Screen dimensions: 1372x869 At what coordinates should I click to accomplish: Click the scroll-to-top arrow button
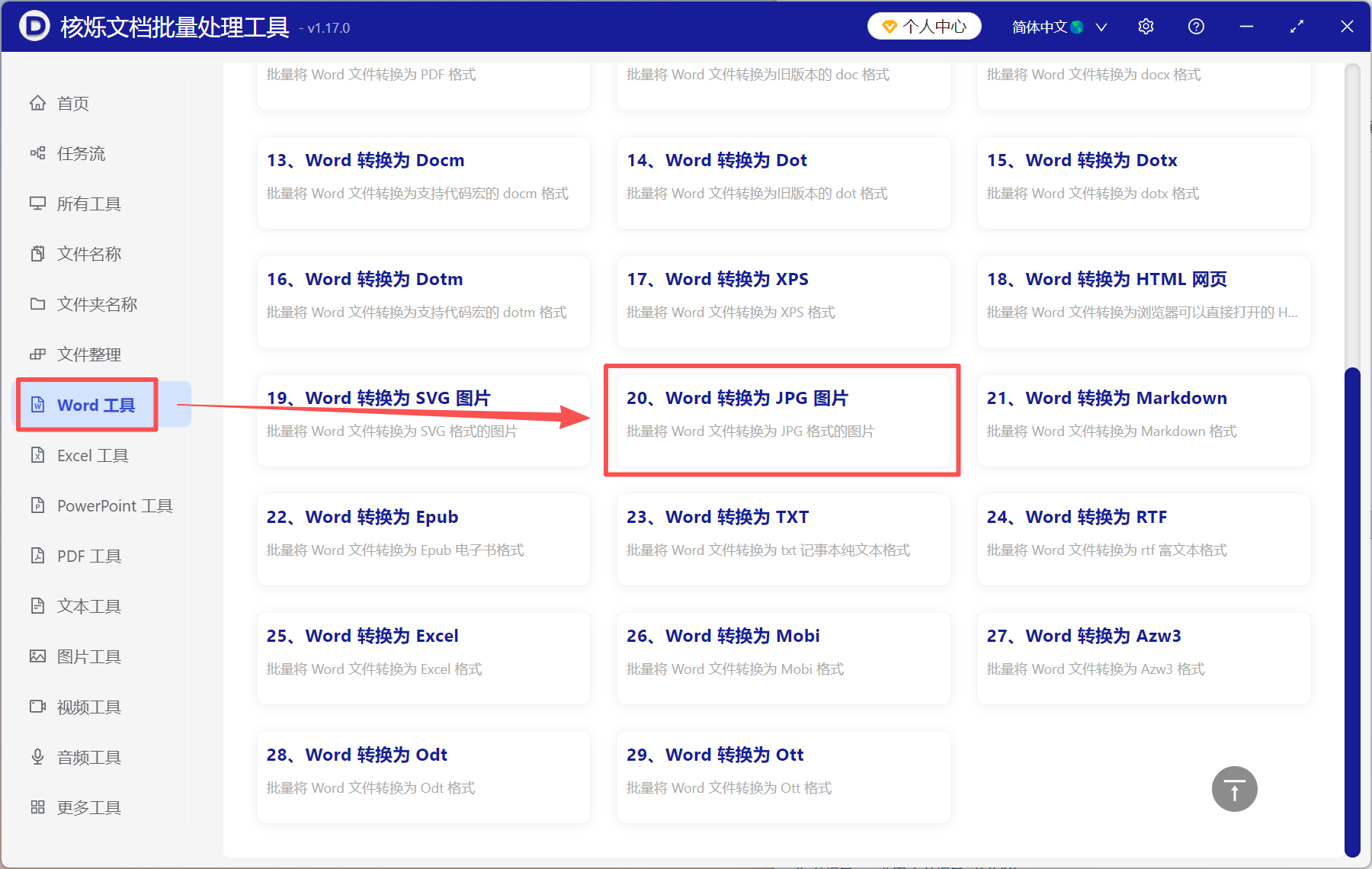point(1234,789)
